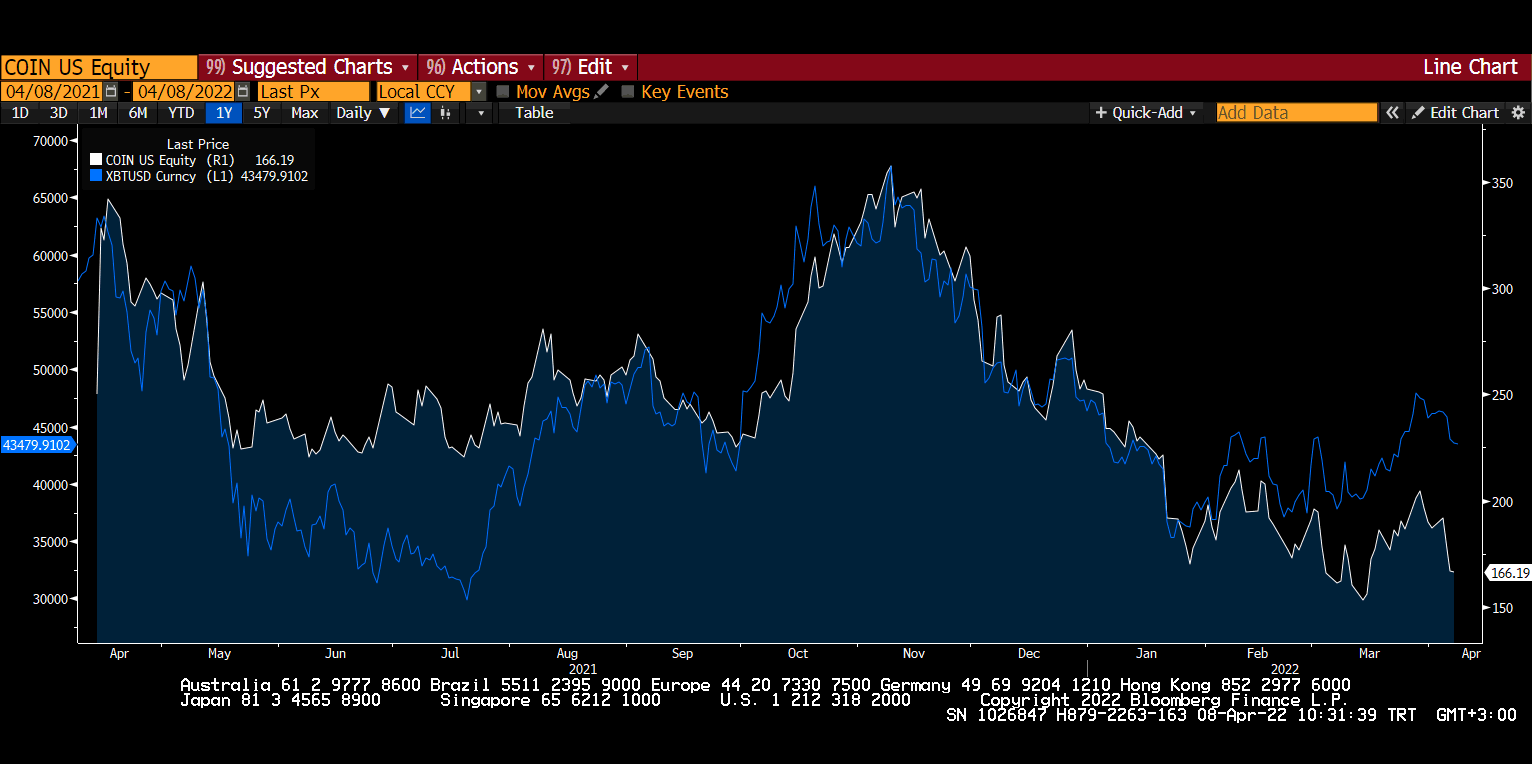This screenshot has width=1532, height=764.
Task: Open the Quick-Add dropdown
Action: 1146,113
